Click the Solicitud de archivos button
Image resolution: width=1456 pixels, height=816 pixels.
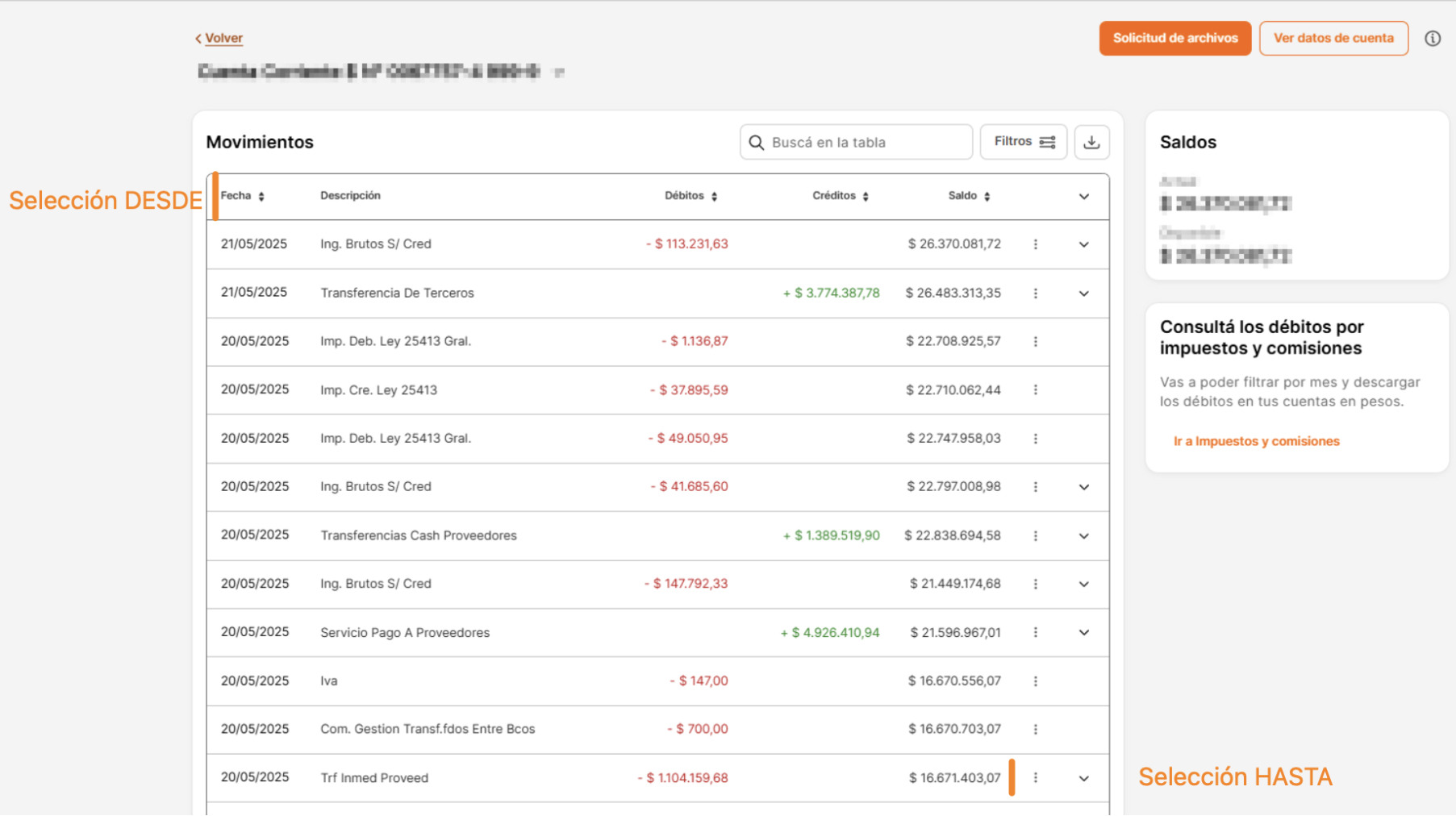(1174, 39)
